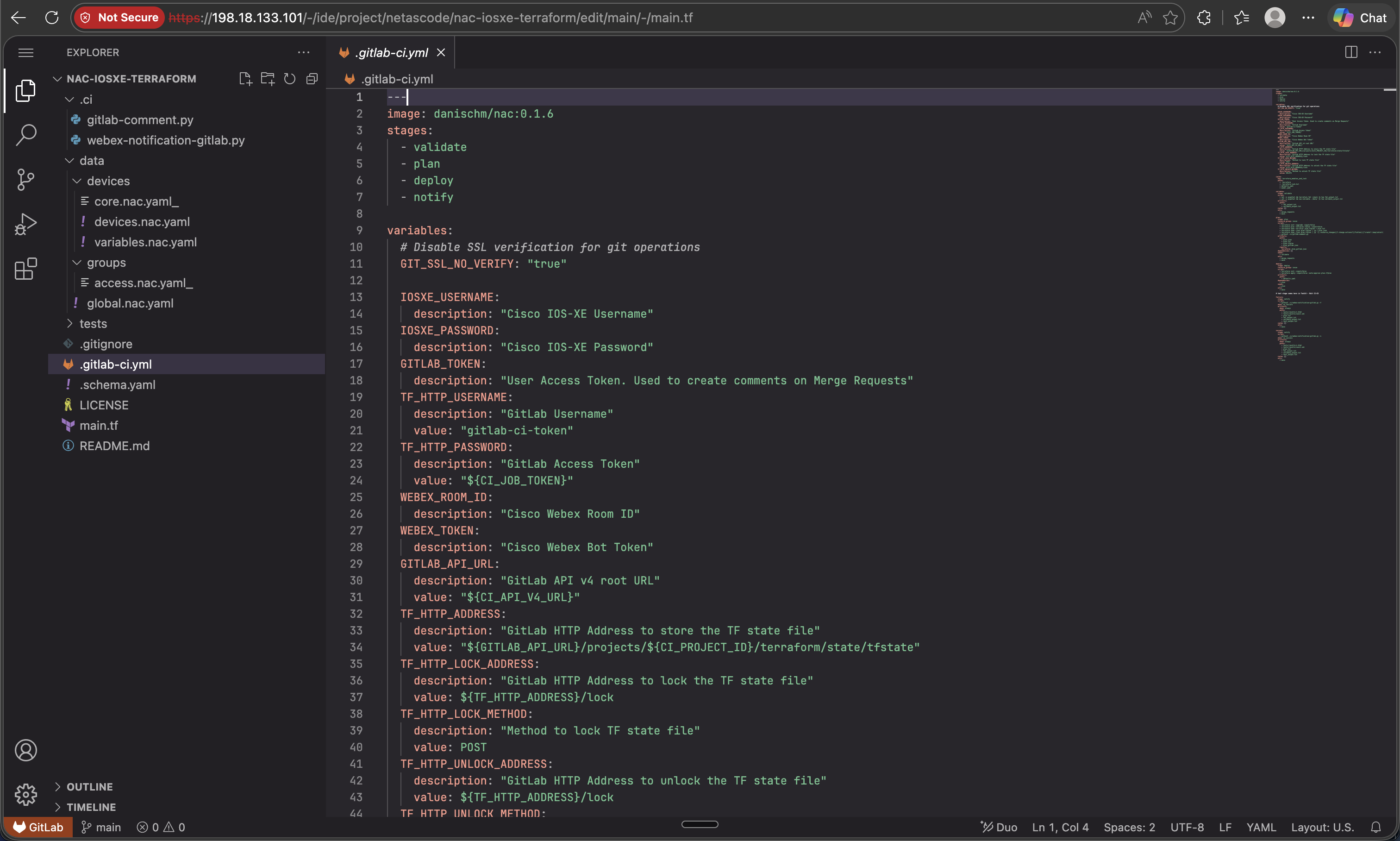The image size is (1400, 841).
Task: Toggle Duo code suggestions status item
Action: click(999, 827)
